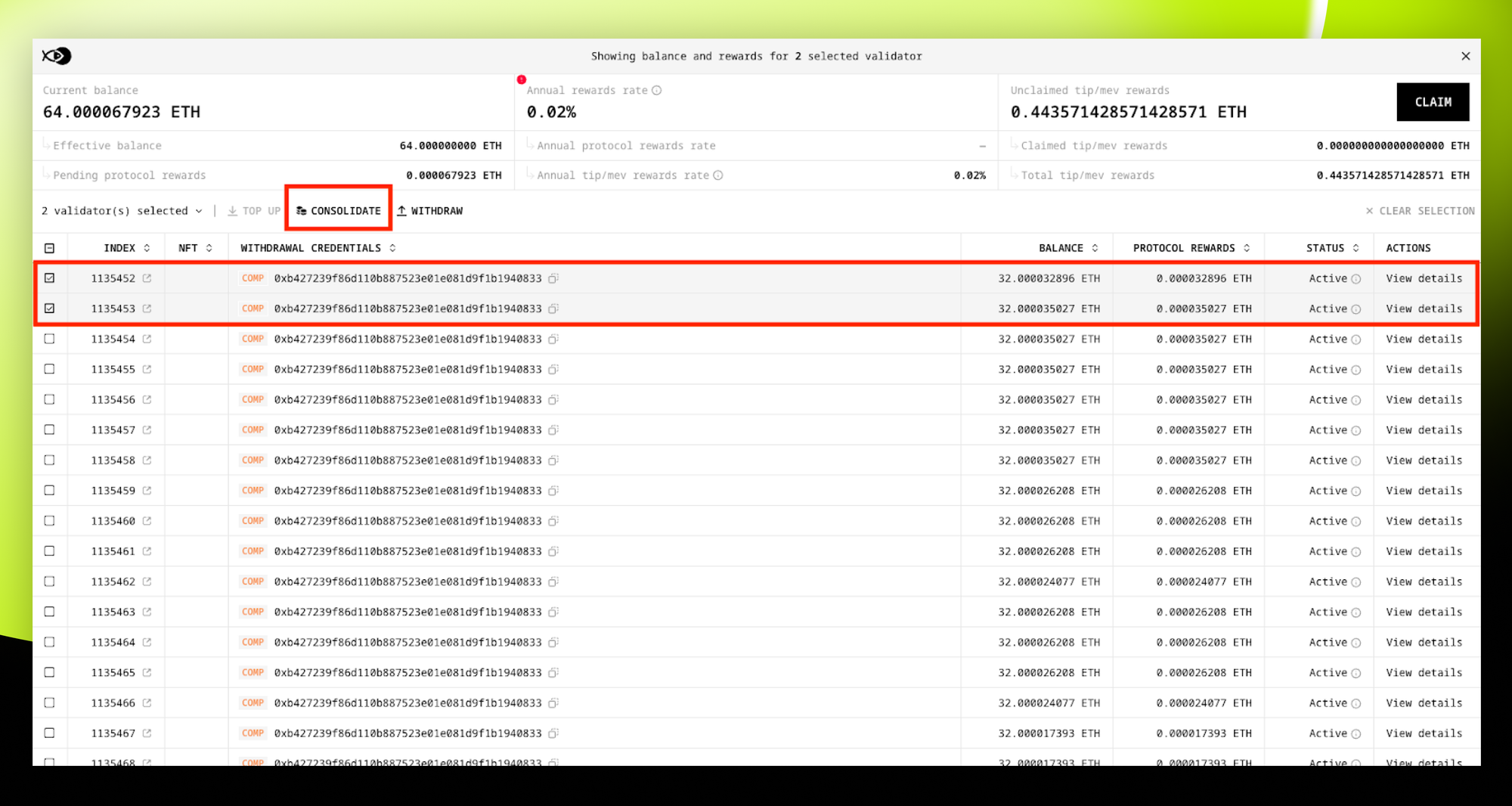The width and height of the screenshot is (1512, 806).
Task: Toggle the select-all checkbox in table header
Action: (50, 248)
